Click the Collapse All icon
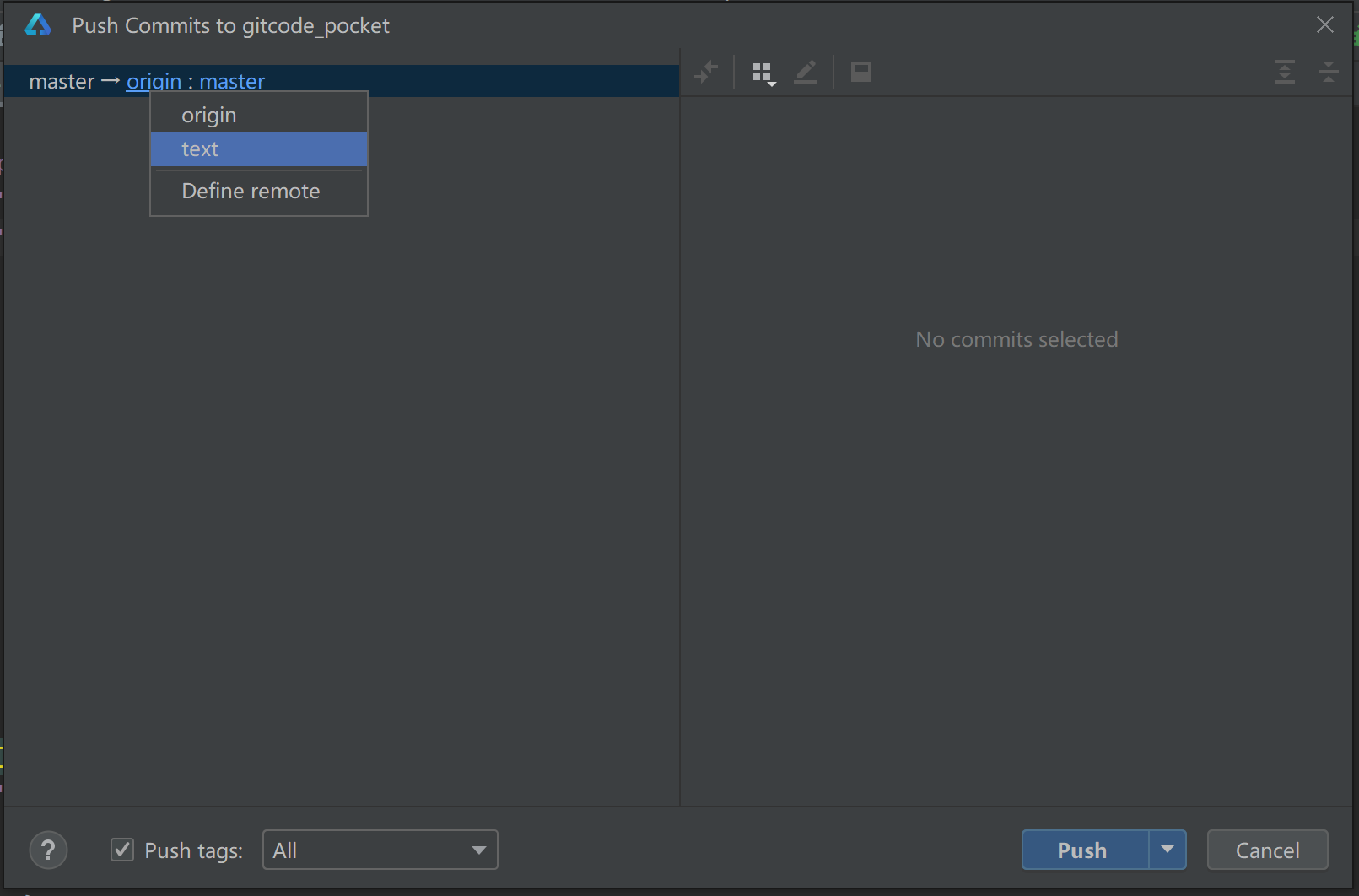The width and height of the screenshot is (1359, 896). pos(1328,72)
